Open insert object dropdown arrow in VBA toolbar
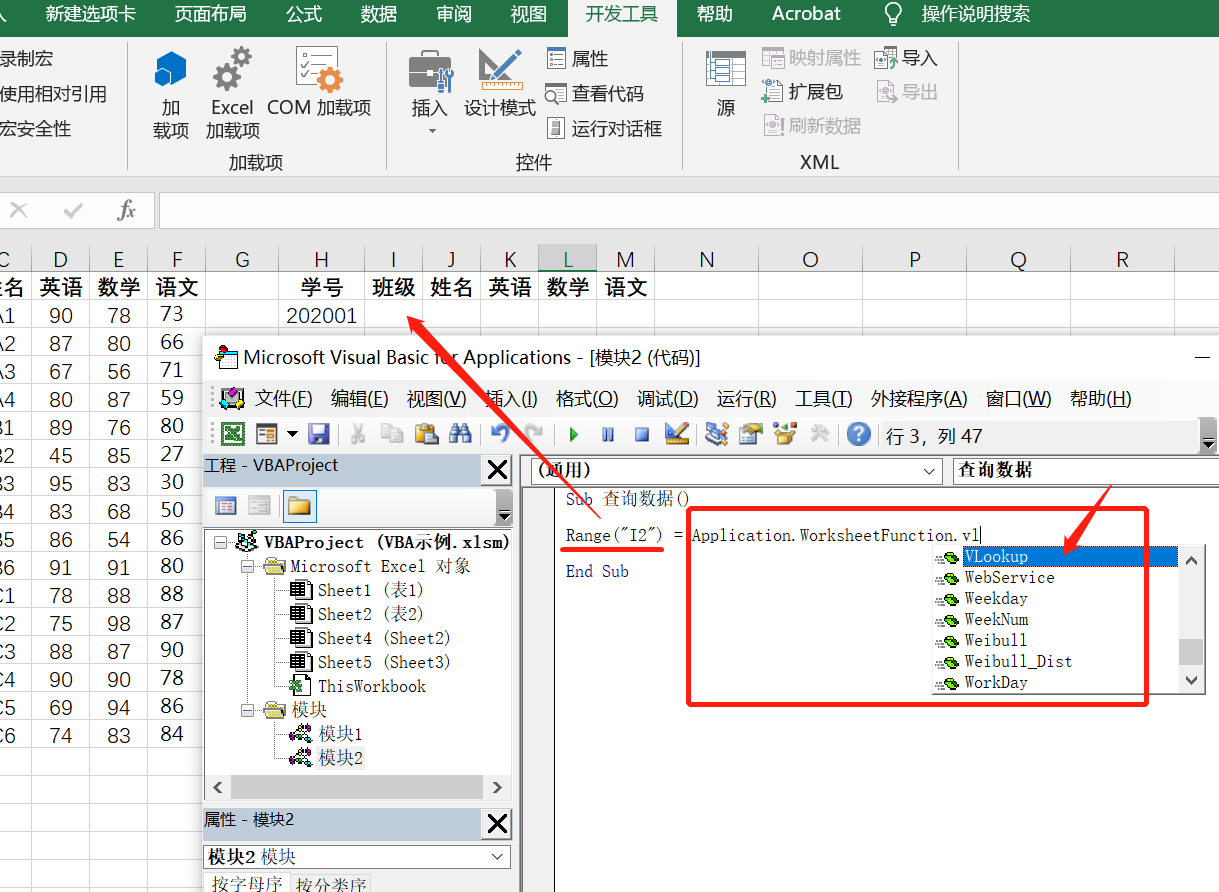The width and height of the screenshot is (1219, 892). coord(292,434)
